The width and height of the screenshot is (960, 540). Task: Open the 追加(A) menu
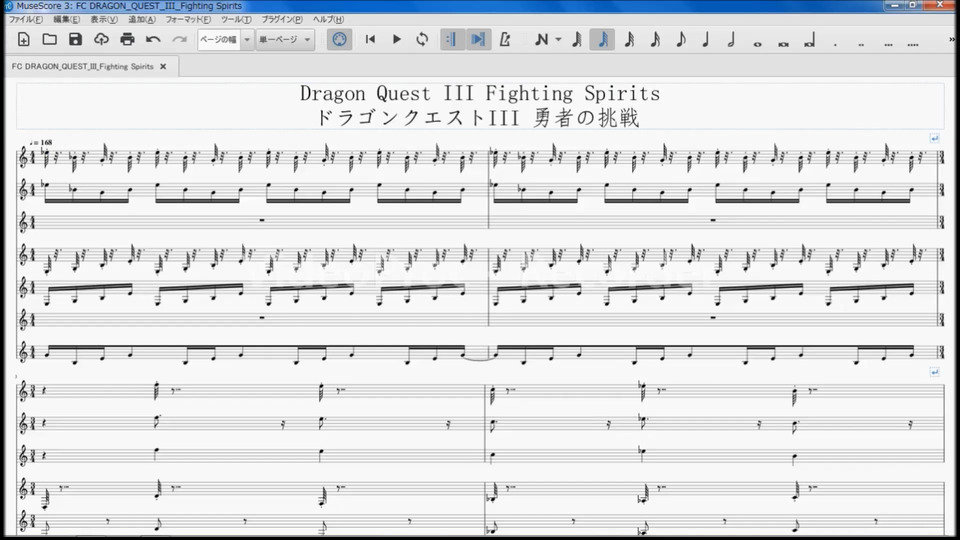(x=141, y=20)
